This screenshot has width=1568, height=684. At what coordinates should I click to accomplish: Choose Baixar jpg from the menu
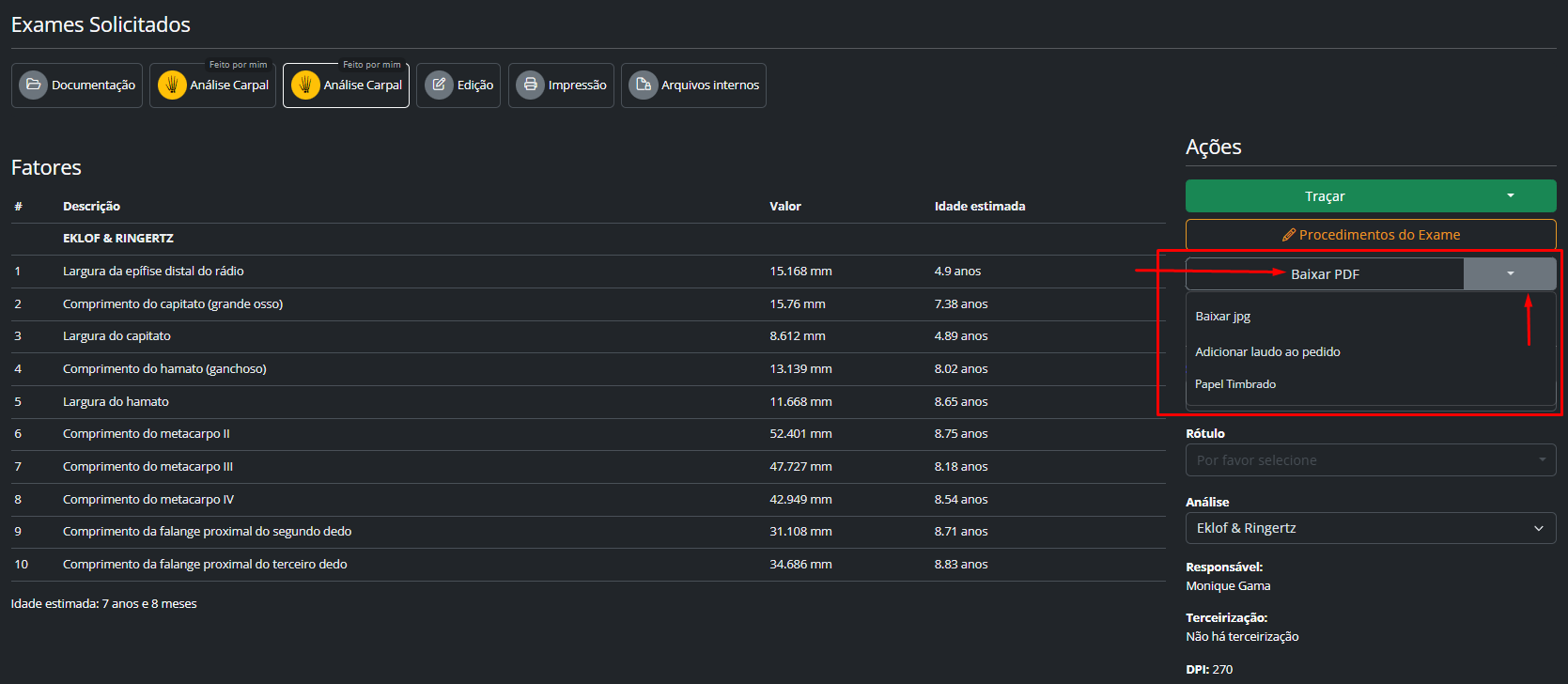tap(1222, 317)
